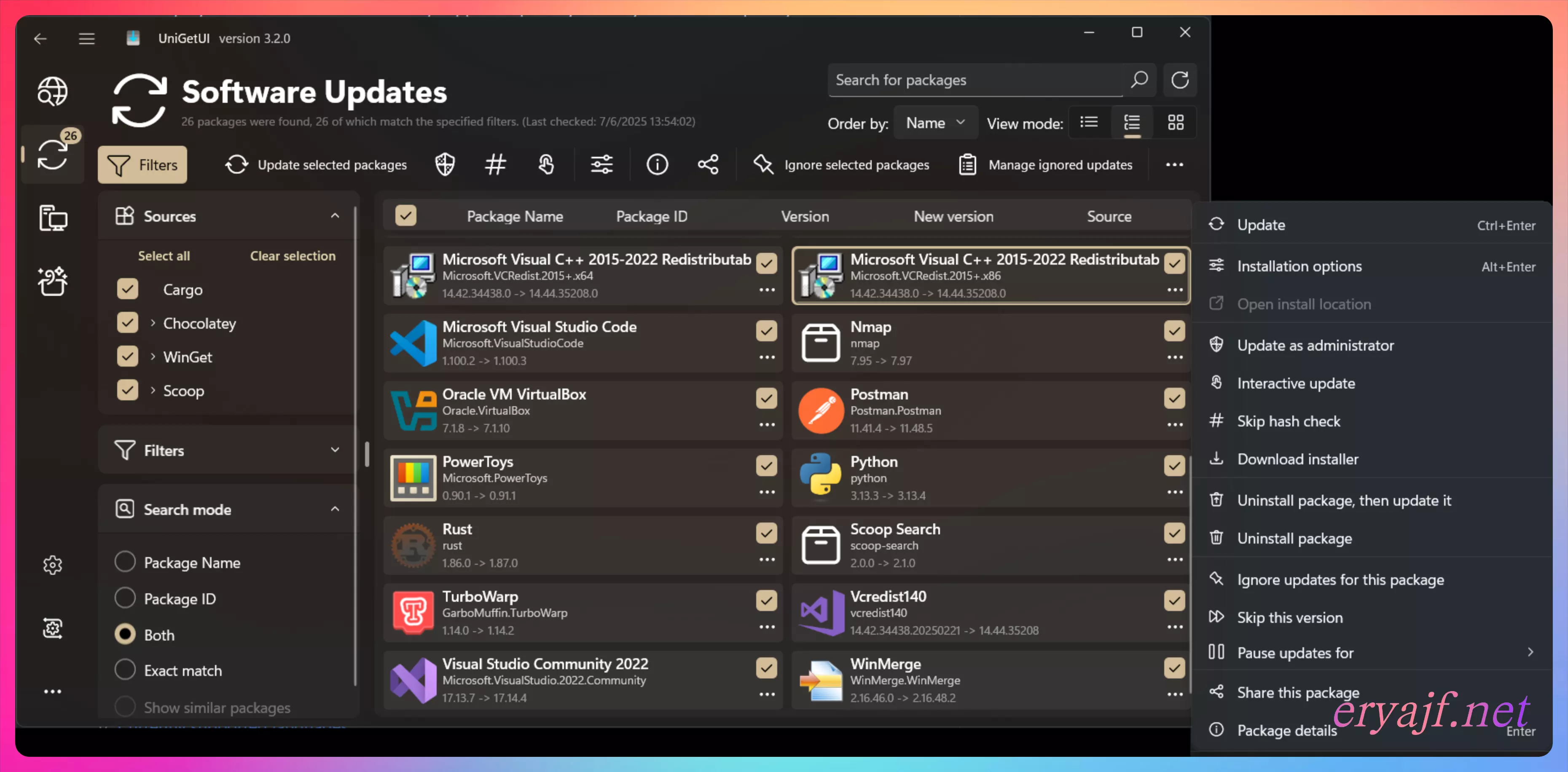Sort by New version column header

click(953, 216)
